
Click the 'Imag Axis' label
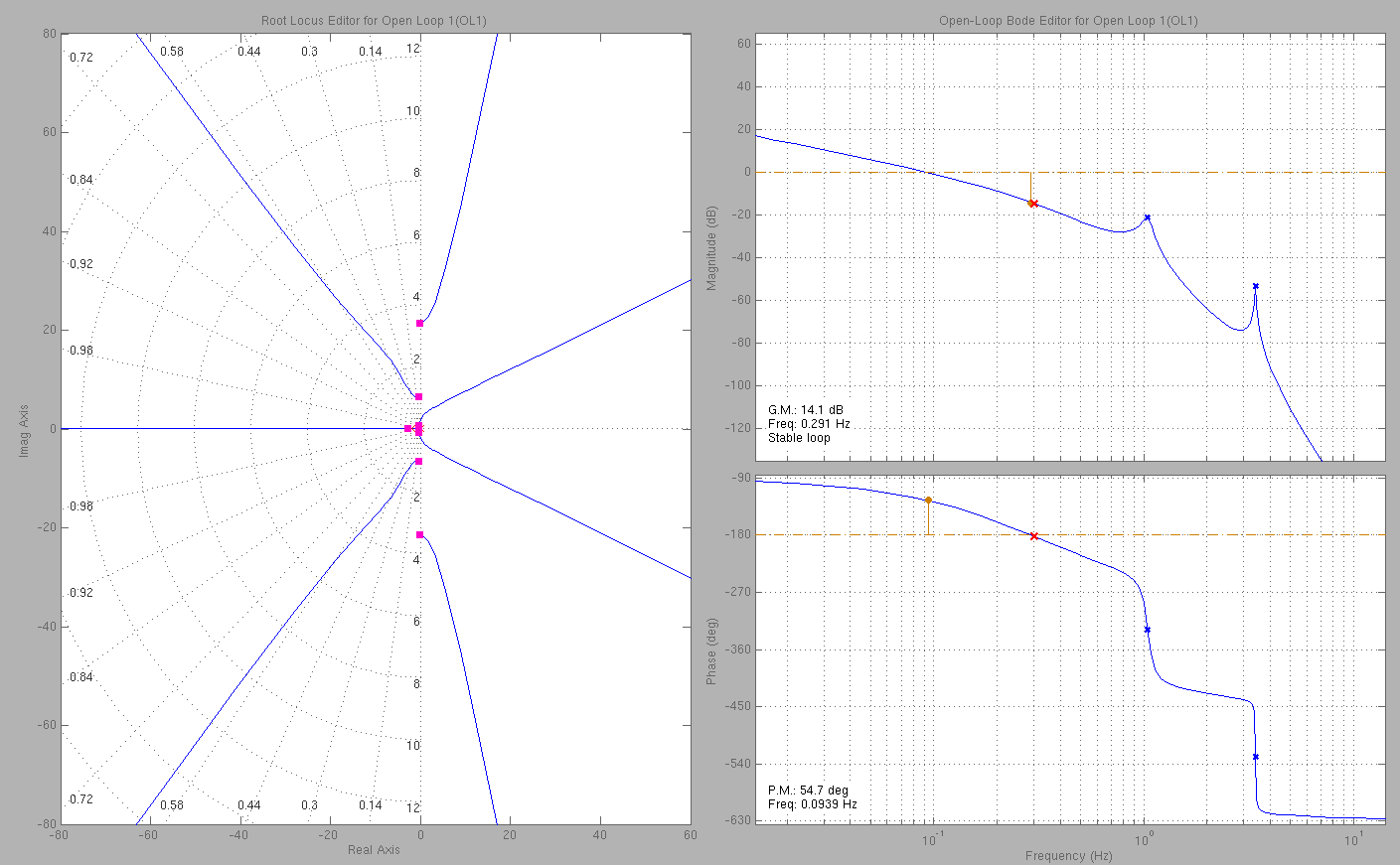[x=25, y=430]
